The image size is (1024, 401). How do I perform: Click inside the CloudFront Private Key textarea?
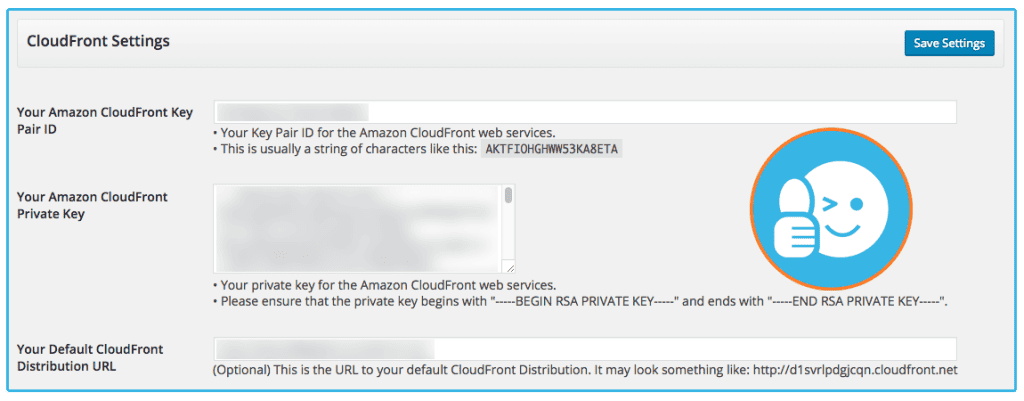[x=358, y=229]
